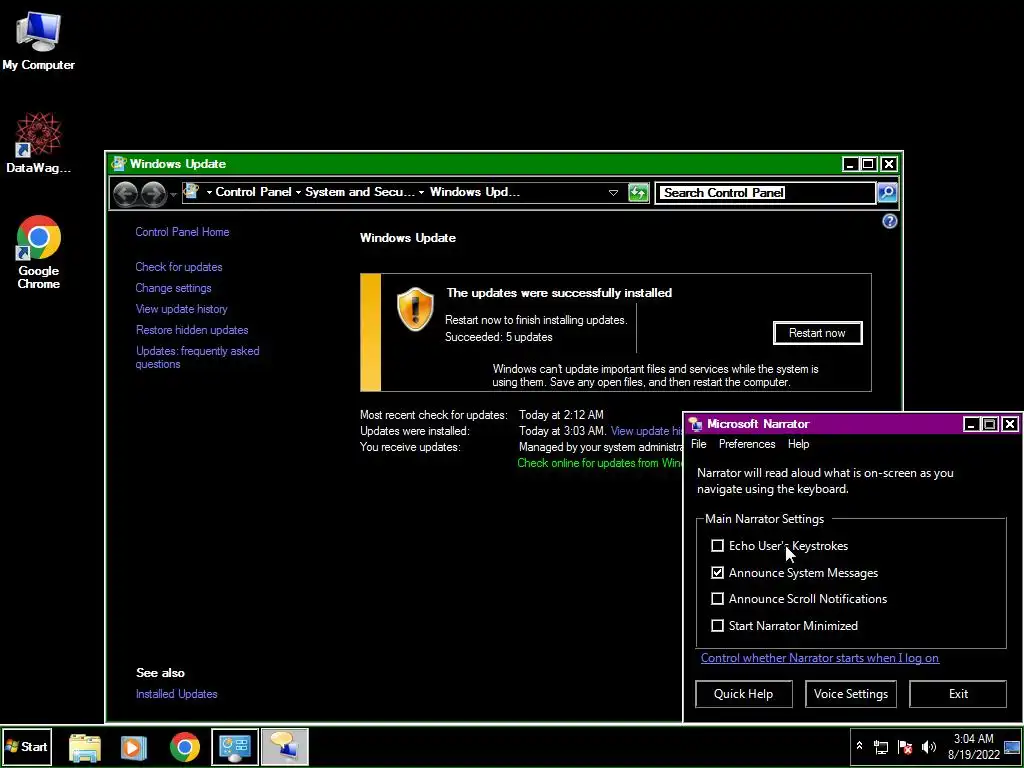Screen dimensions: 1024x768
Task: Click the taskbar clock and date
Action: (974, 746)
